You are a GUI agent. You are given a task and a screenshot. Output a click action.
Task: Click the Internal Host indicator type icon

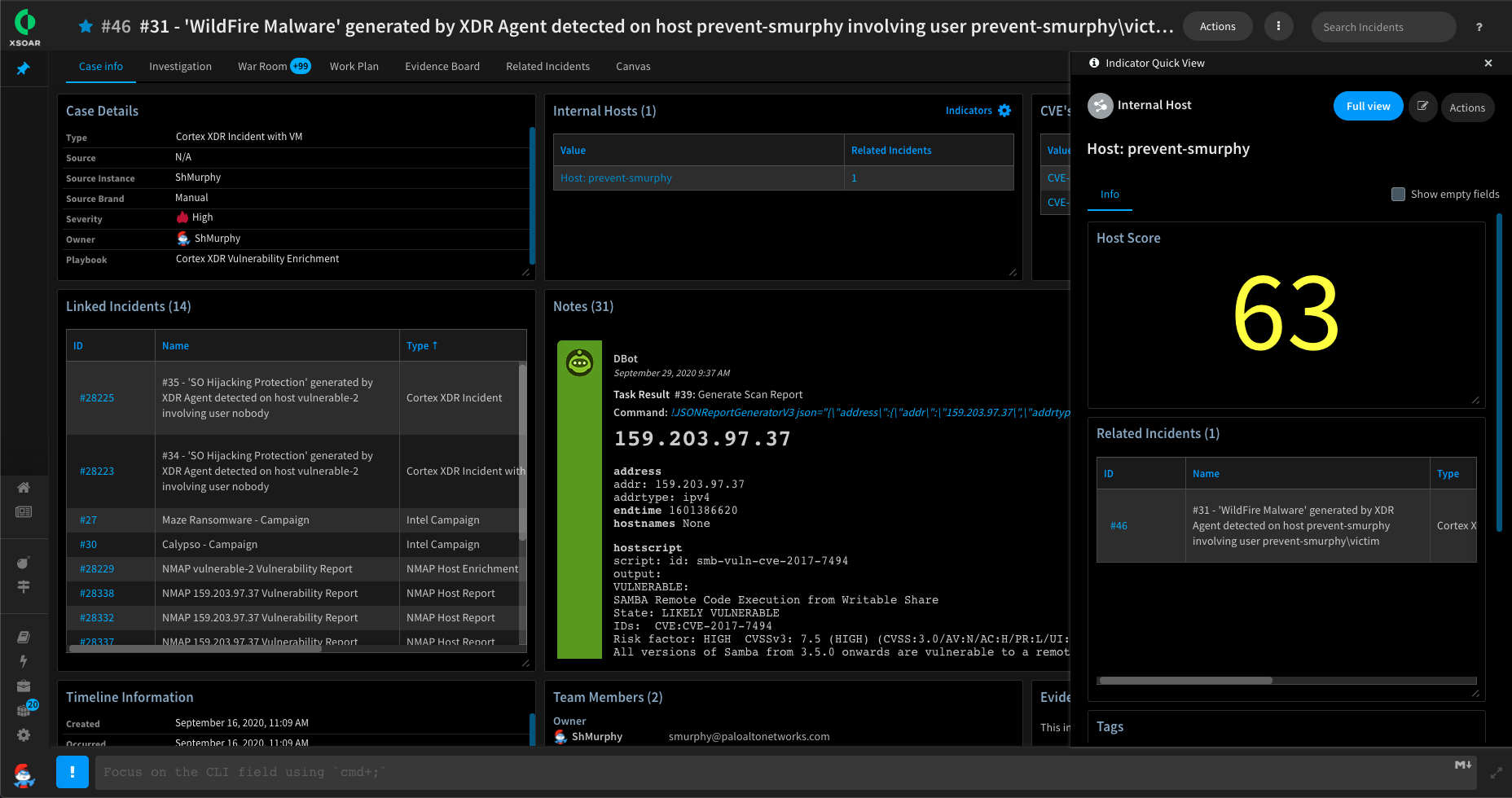[x=1101, y=106]
